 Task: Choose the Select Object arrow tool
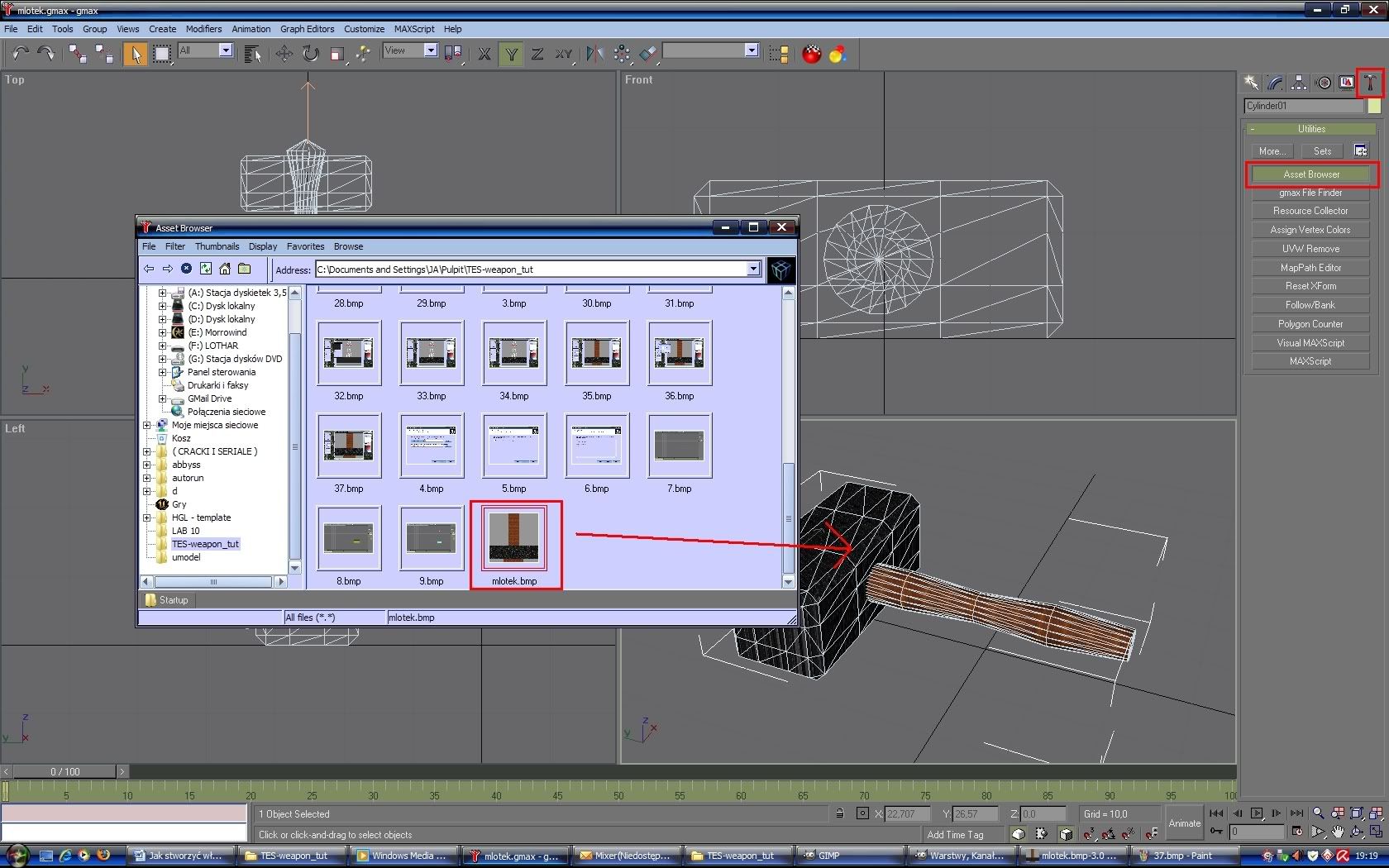136,54
